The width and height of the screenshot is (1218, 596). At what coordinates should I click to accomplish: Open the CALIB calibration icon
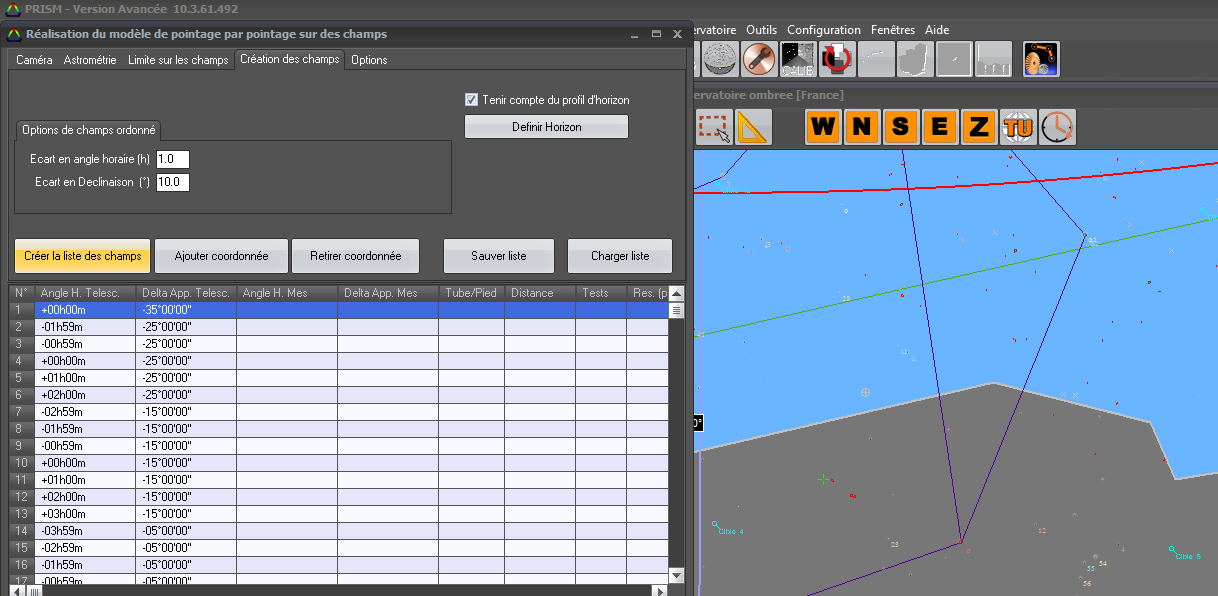797,60
